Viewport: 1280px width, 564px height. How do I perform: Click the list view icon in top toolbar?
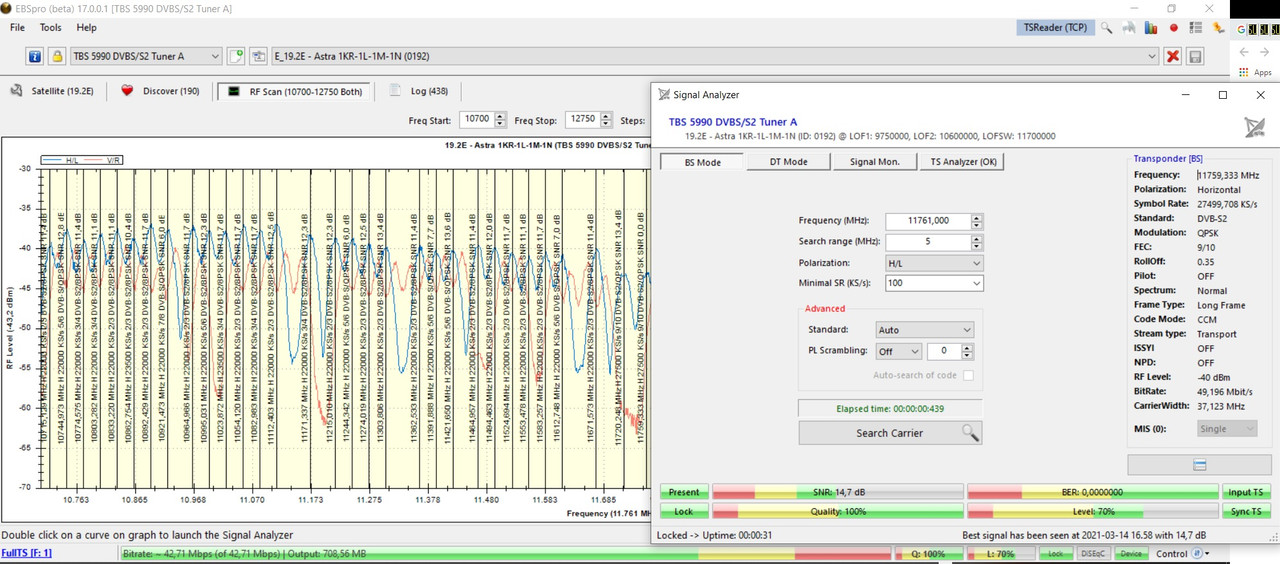click(1195, 28)
